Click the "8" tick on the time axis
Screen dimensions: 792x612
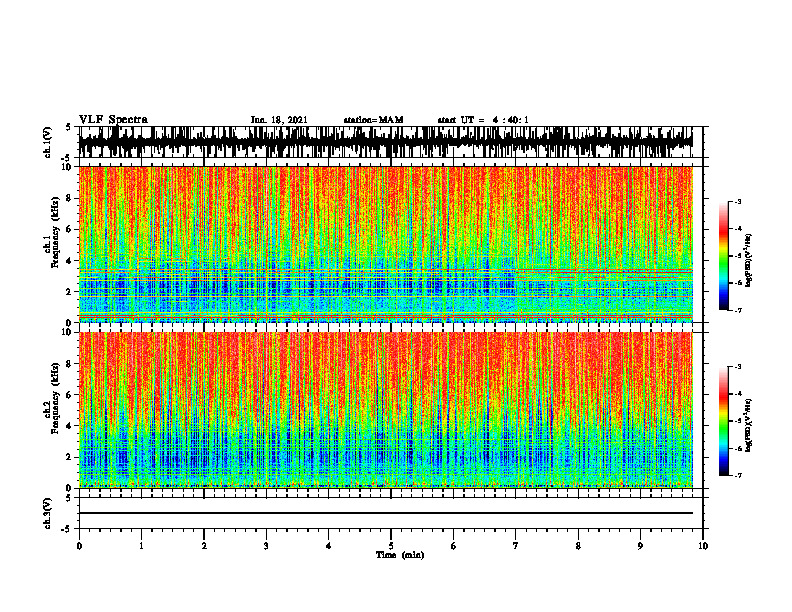578,546
